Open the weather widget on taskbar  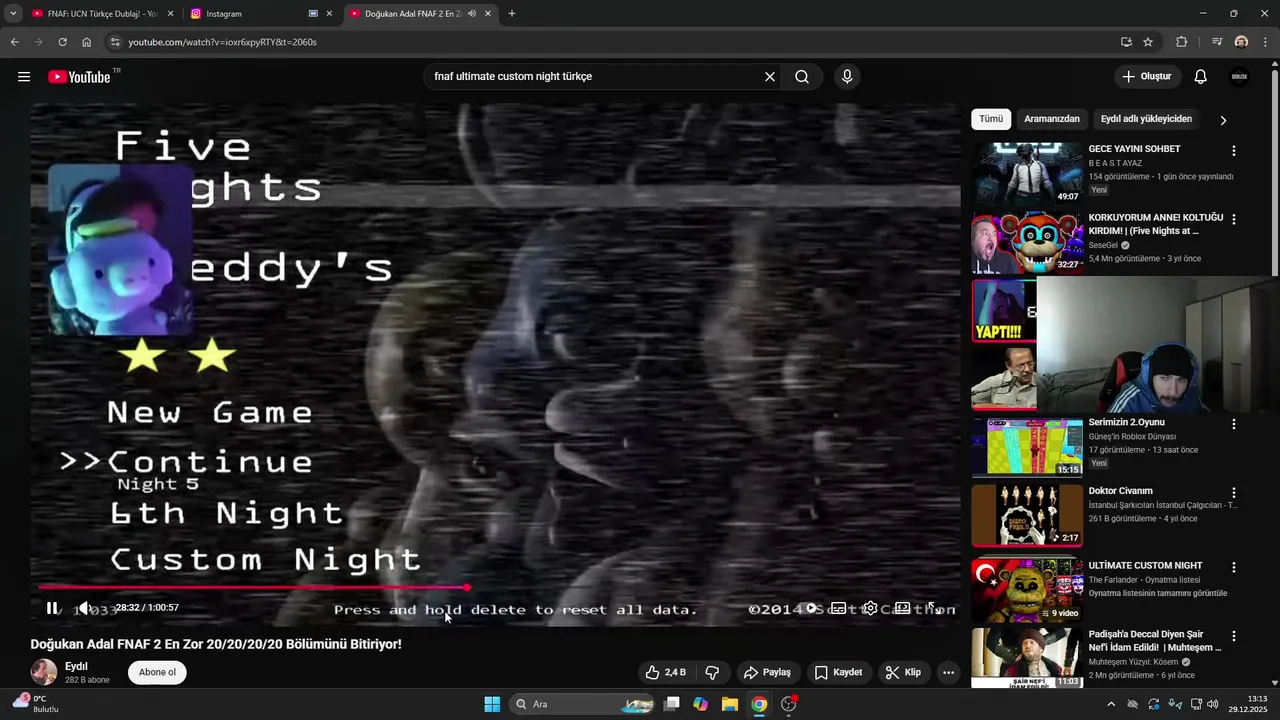coord(35,704)
